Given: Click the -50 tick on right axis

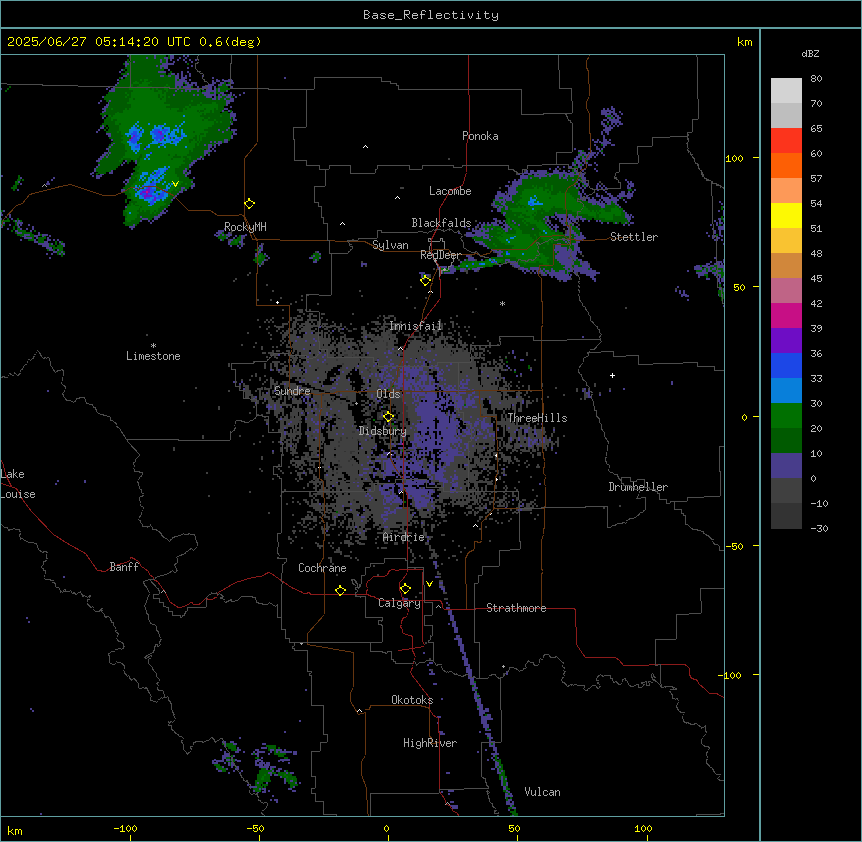Looking at the screenshot, I should 734,546.
